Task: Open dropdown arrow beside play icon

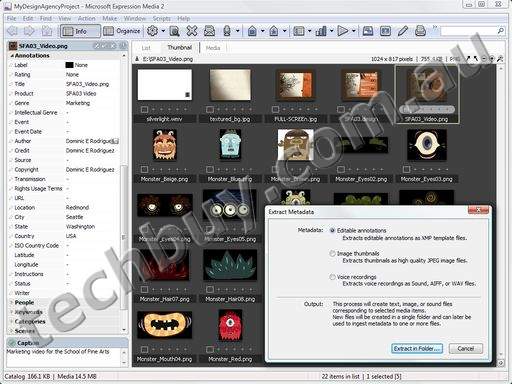Action: (353, 31)
